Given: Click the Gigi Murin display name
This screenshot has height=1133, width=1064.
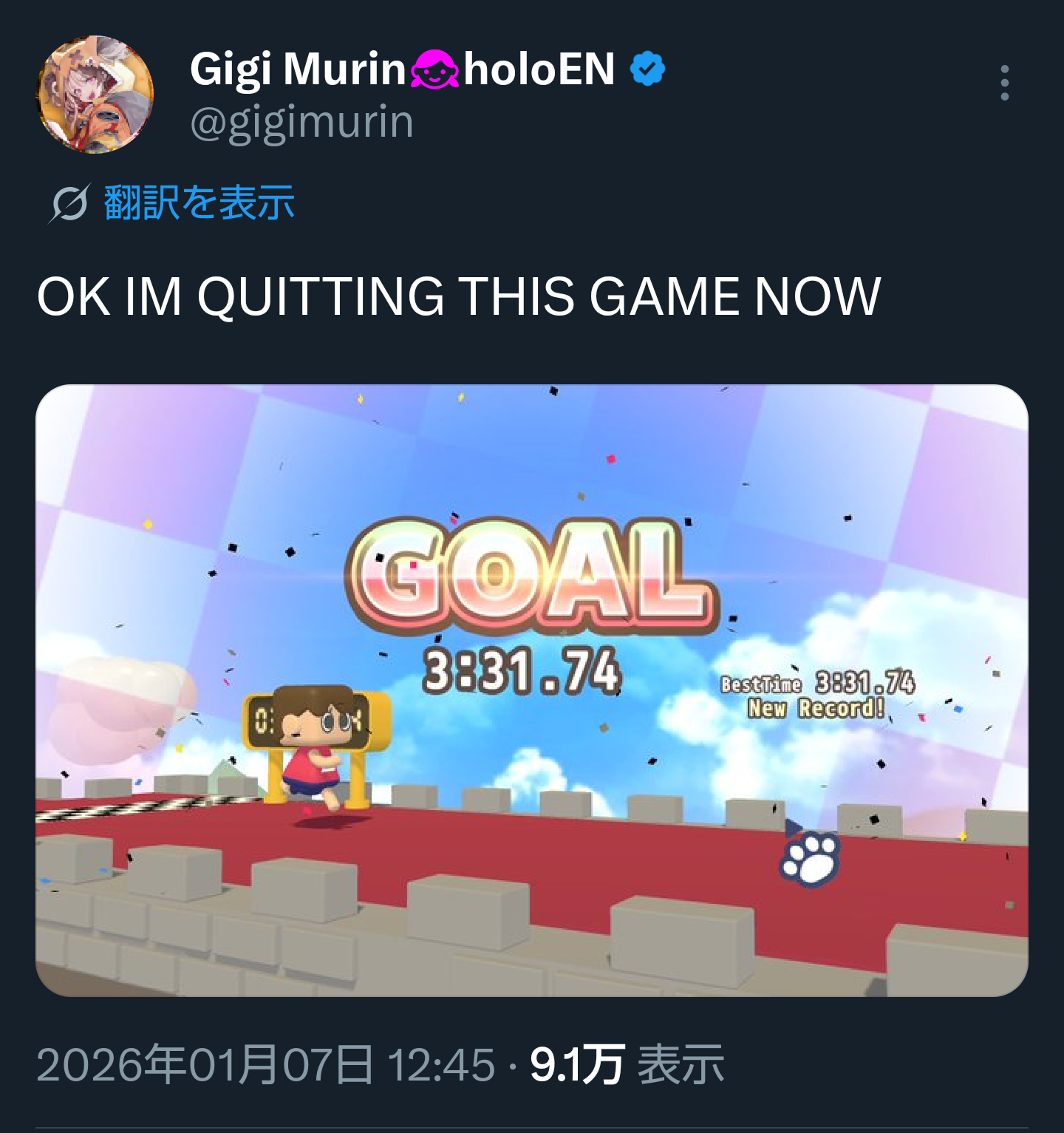Looking at the screenshot, I should coord(299,69).
